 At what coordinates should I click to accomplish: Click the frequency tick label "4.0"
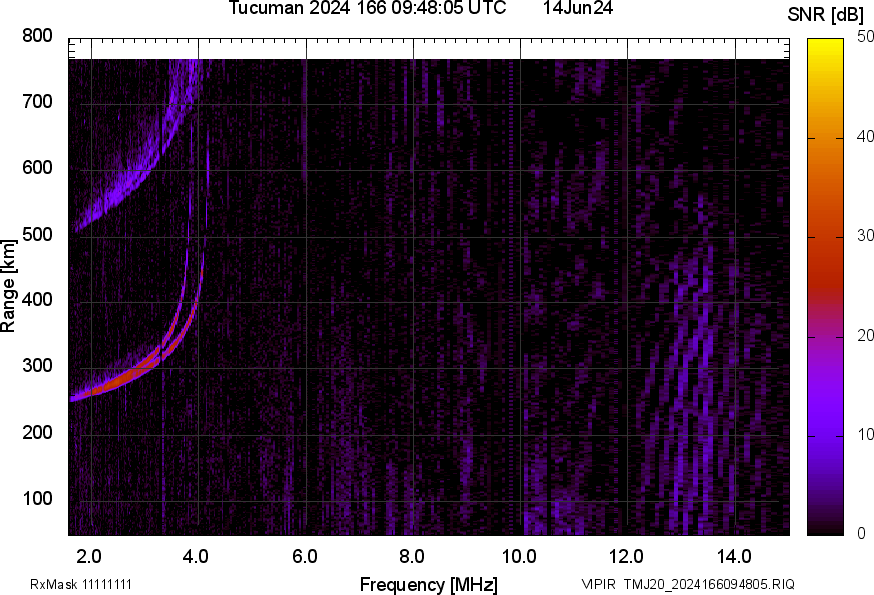[196, 556]
